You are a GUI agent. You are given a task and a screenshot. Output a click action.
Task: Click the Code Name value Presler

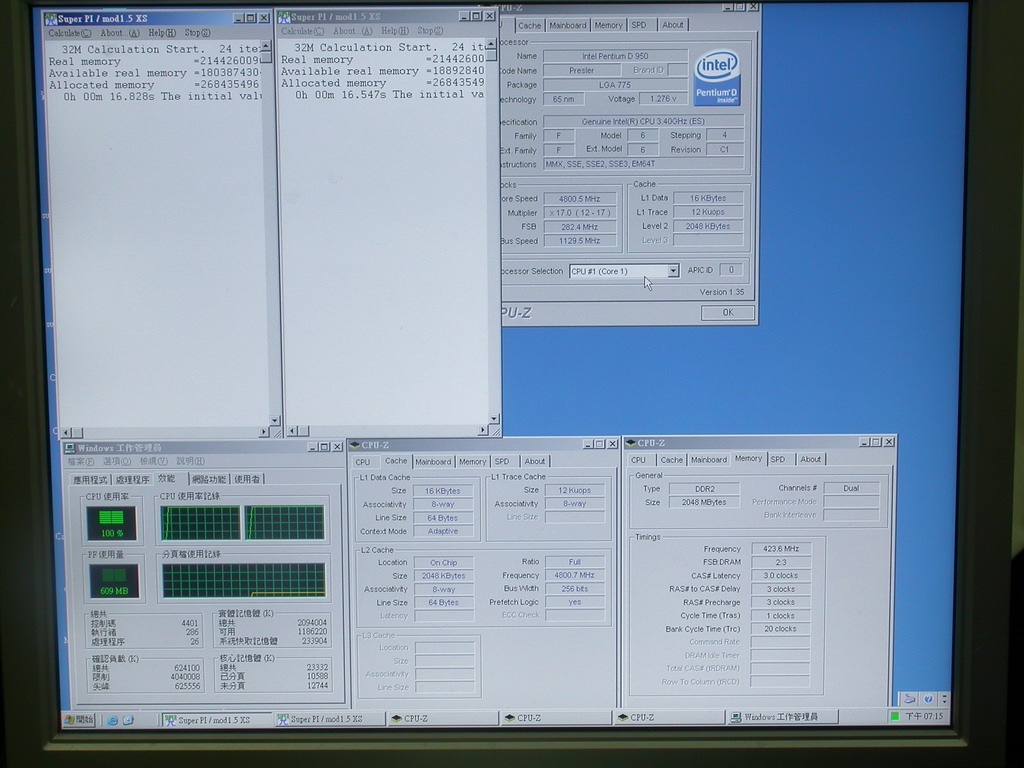pos(581,71)
